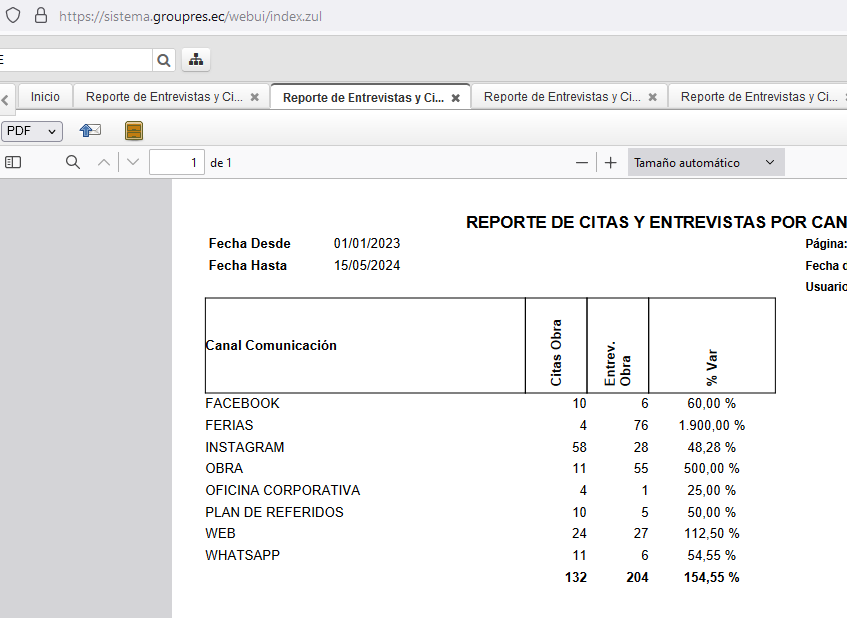Go to previous PDF page
The height and width of the screenshot is (618, 847).
pos(103,162)
